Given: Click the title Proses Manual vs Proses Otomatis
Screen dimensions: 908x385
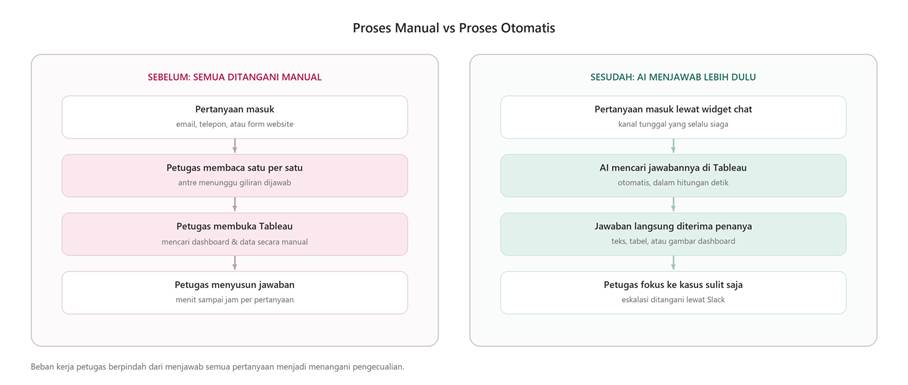Looking at the screenshot, I should point(453,28).
